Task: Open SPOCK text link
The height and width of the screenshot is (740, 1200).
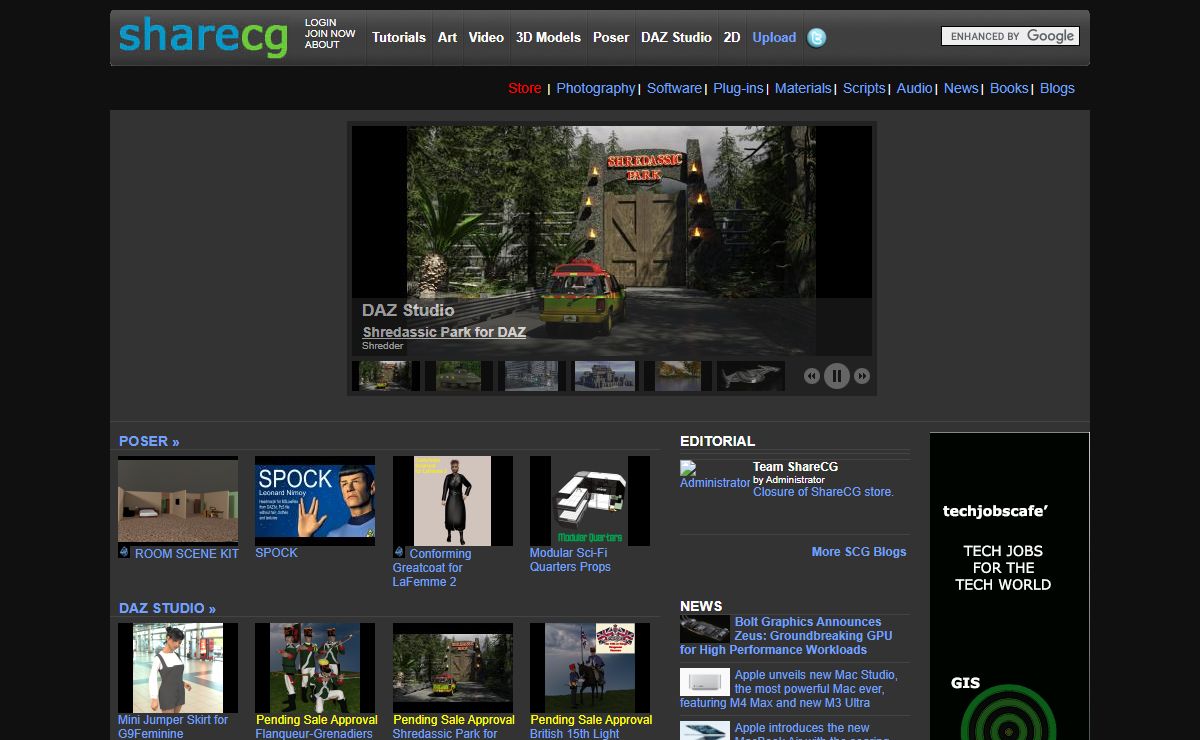Action: tap(276, 552)
